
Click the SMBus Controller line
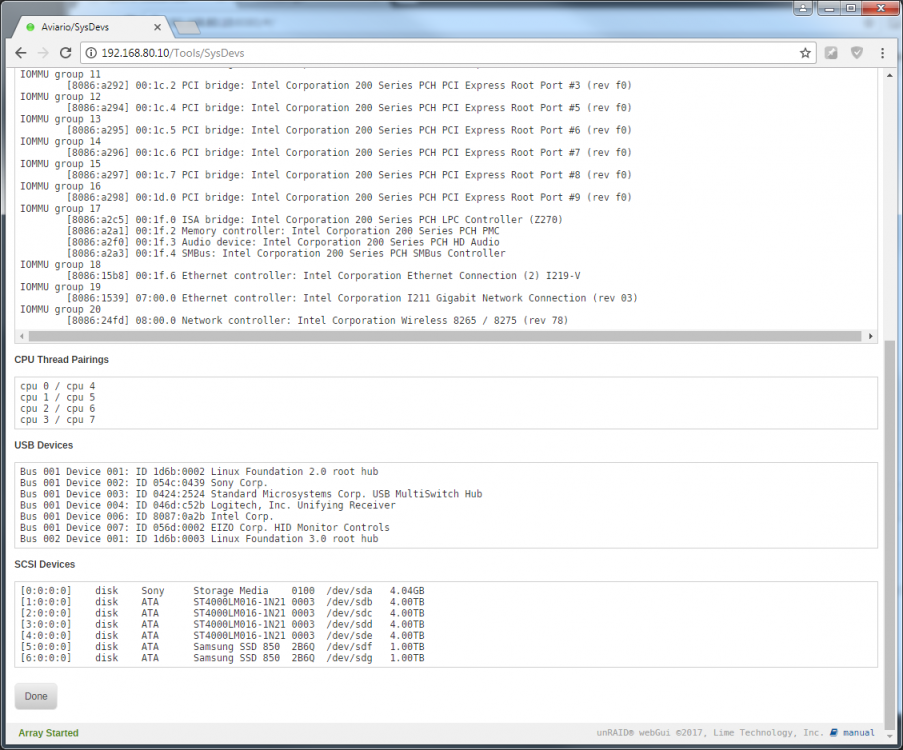tap(286, 253)
